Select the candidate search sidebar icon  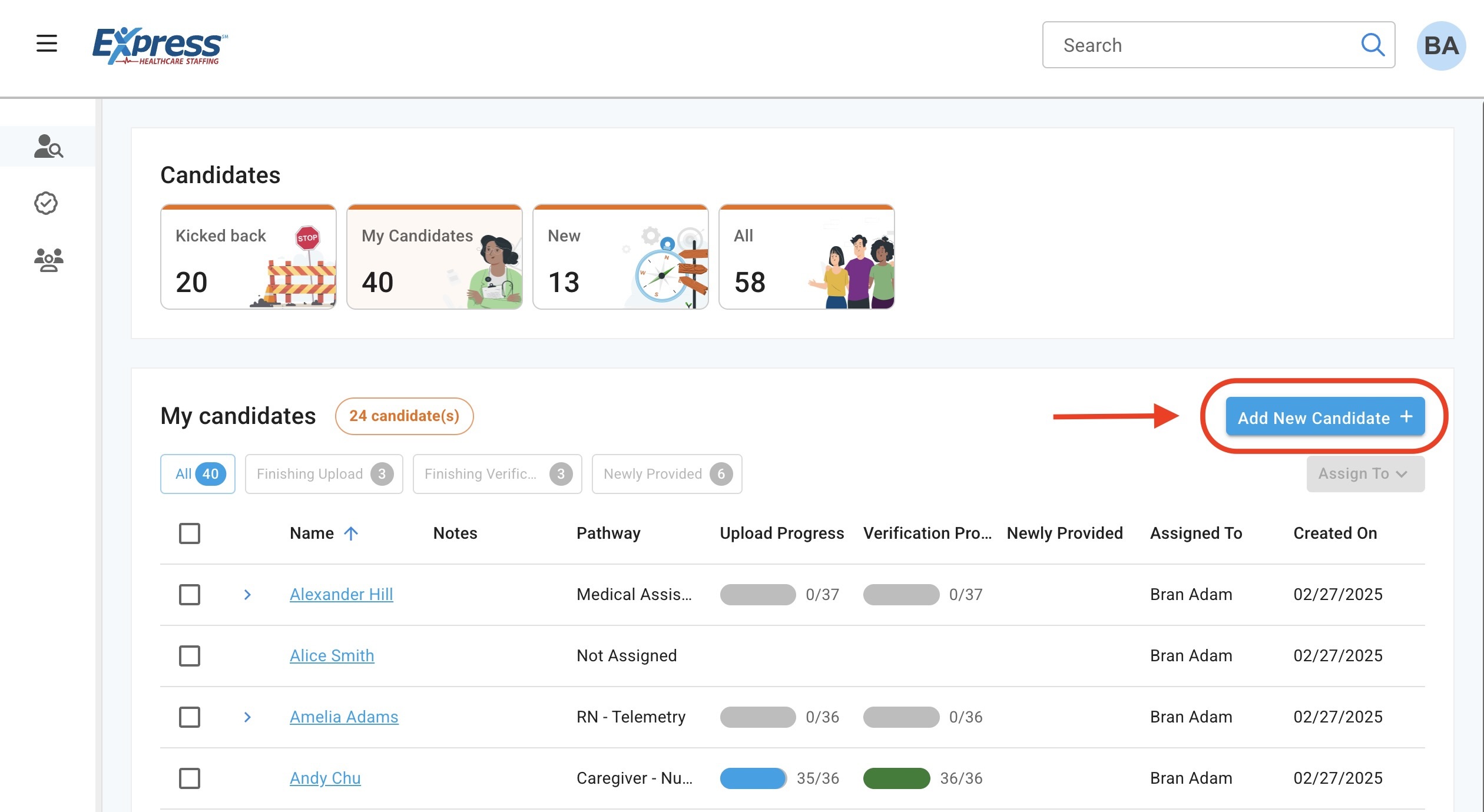coord(48,147)
